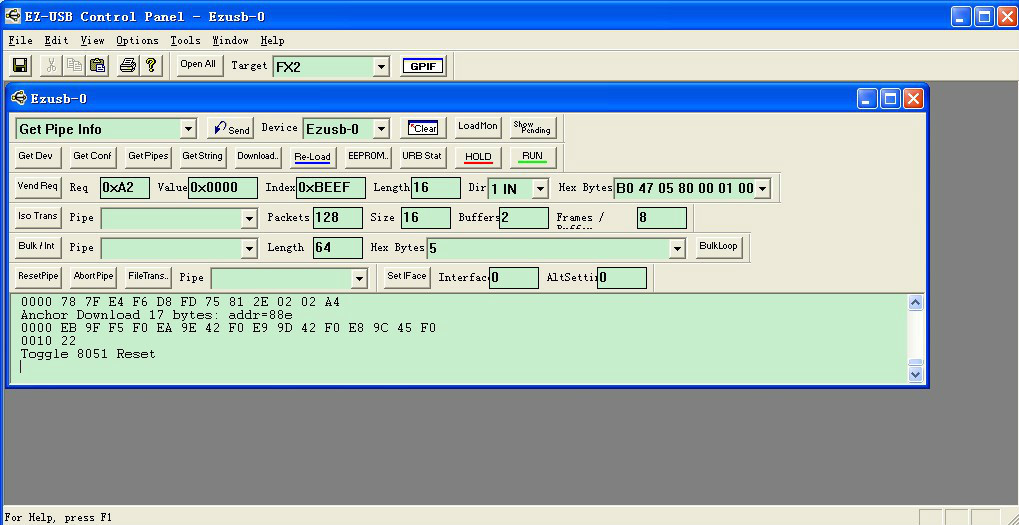Click the Paste clipboard icon

(97, 65)
